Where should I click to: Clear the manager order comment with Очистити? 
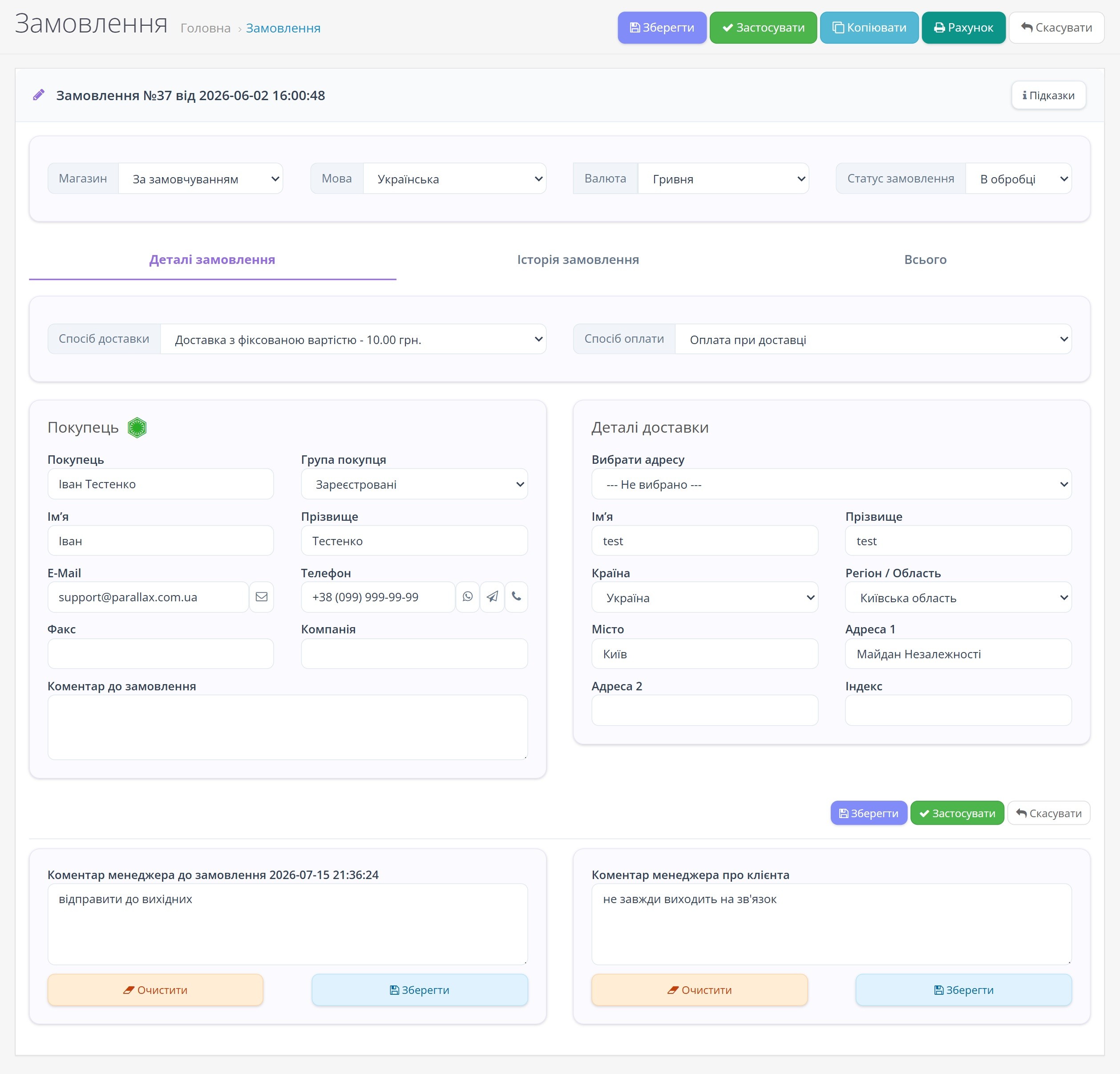155,989
